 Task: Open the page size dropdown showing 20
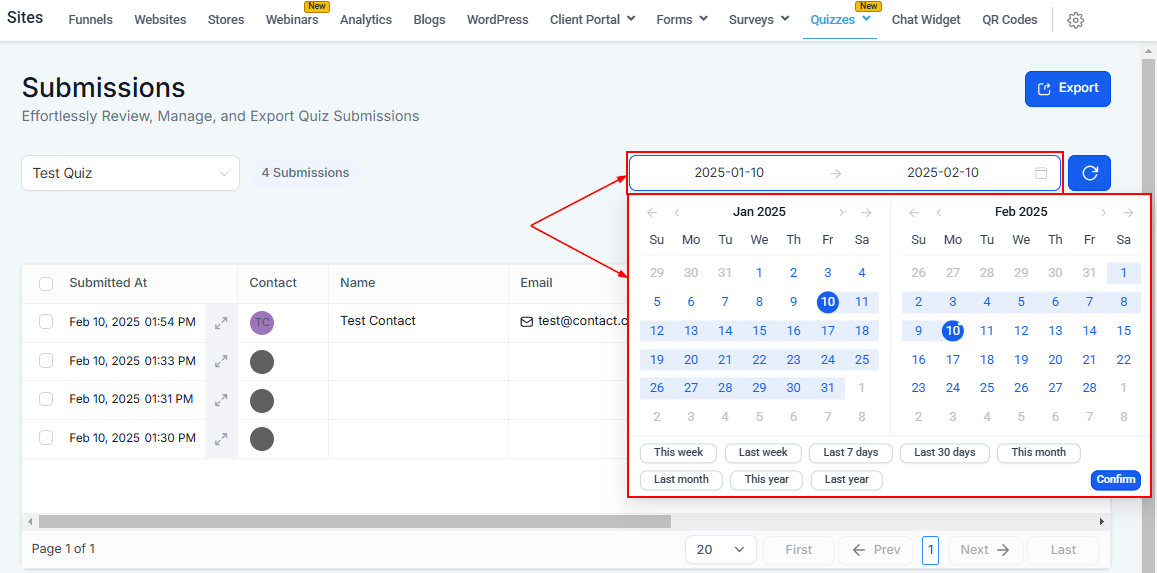coord(721,549)
